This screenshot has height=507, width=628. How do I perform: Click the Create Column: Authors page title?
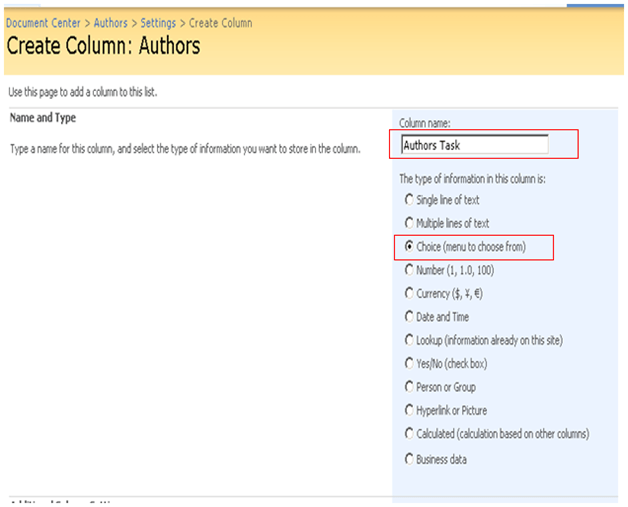pyautogui.click(x=103, y=46)
